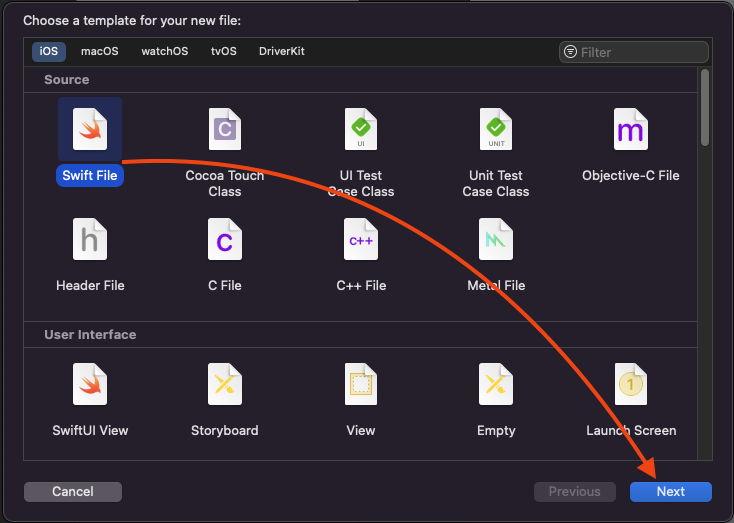The width and height of the screenshot is (734, 523).
Task: Select the Unit Test Case Class icon
Action: pyautogui.click(x=496, y=129)
